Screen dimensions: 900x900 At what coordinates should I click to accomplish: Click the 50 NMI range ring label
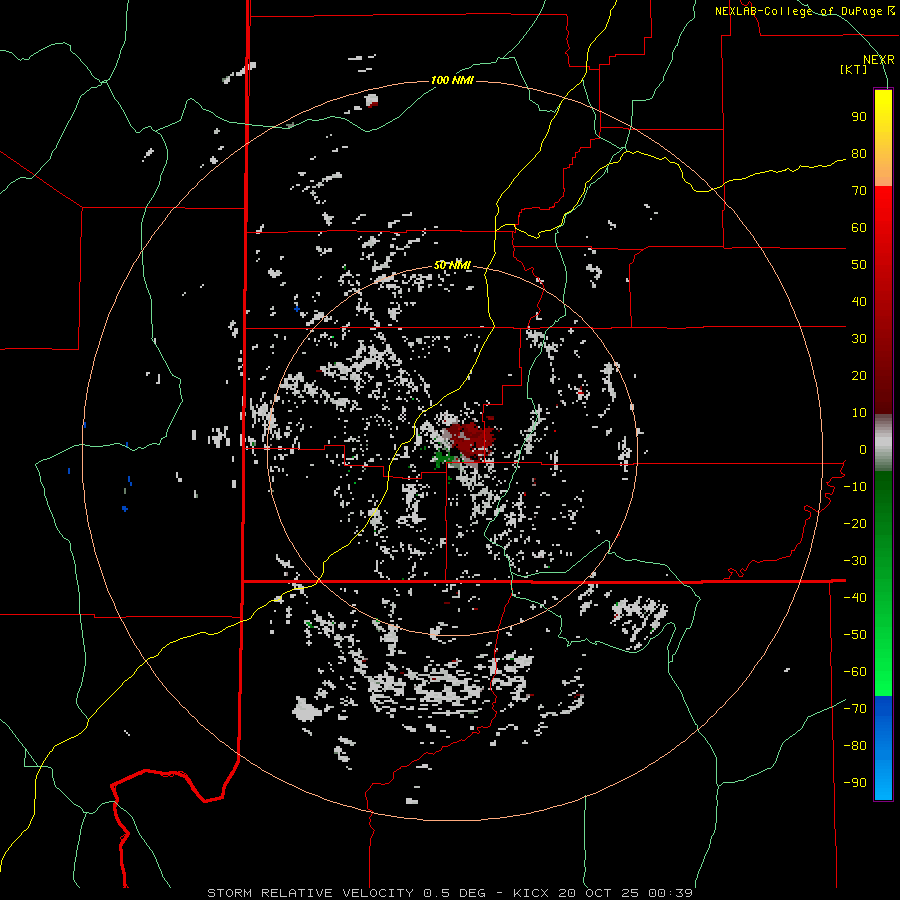pyautogui.click(x=452, y=265)
